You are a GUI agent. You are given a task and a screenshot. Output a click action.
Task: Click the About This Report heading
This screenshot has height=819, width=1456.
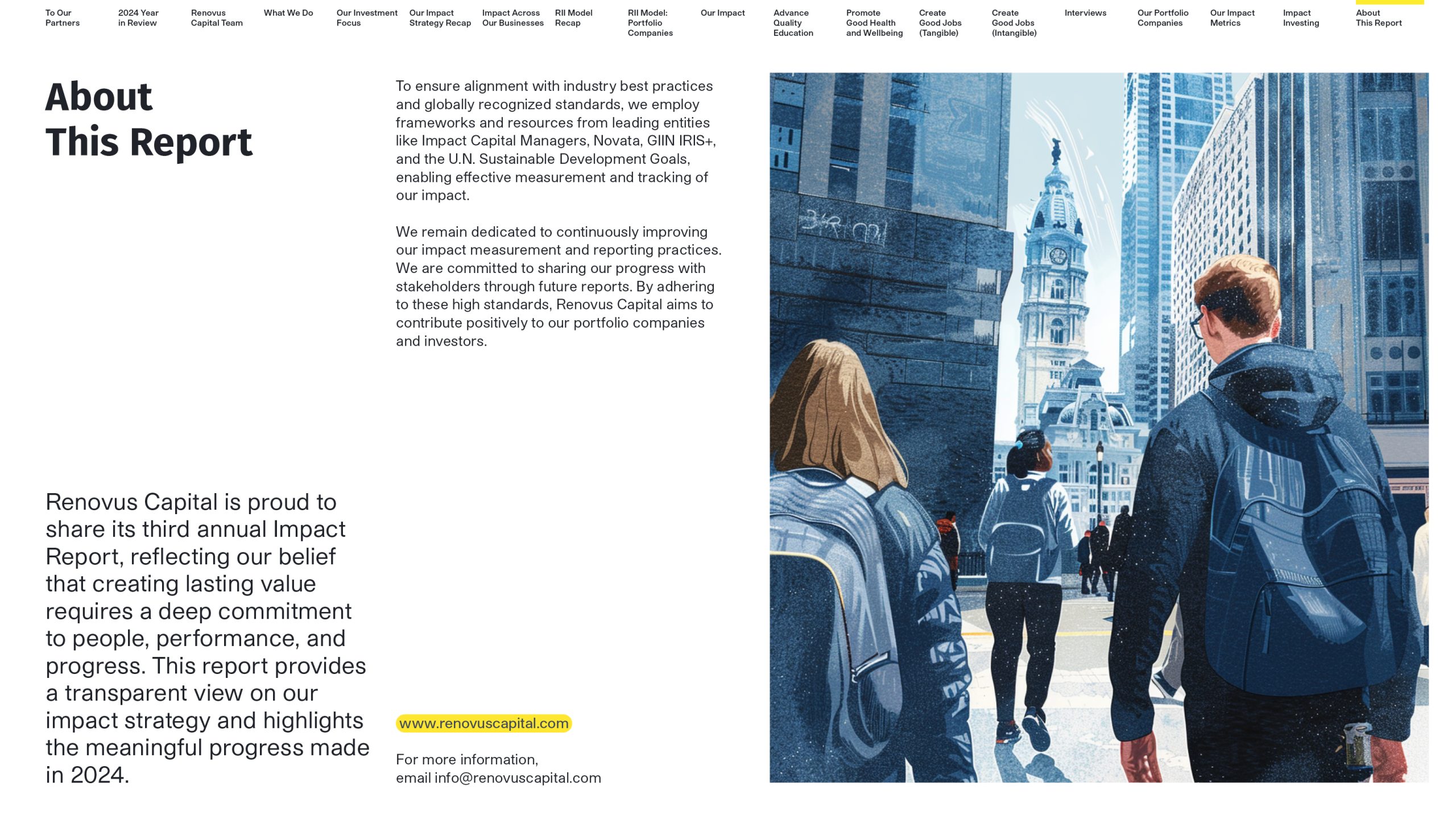click(149, 119)
